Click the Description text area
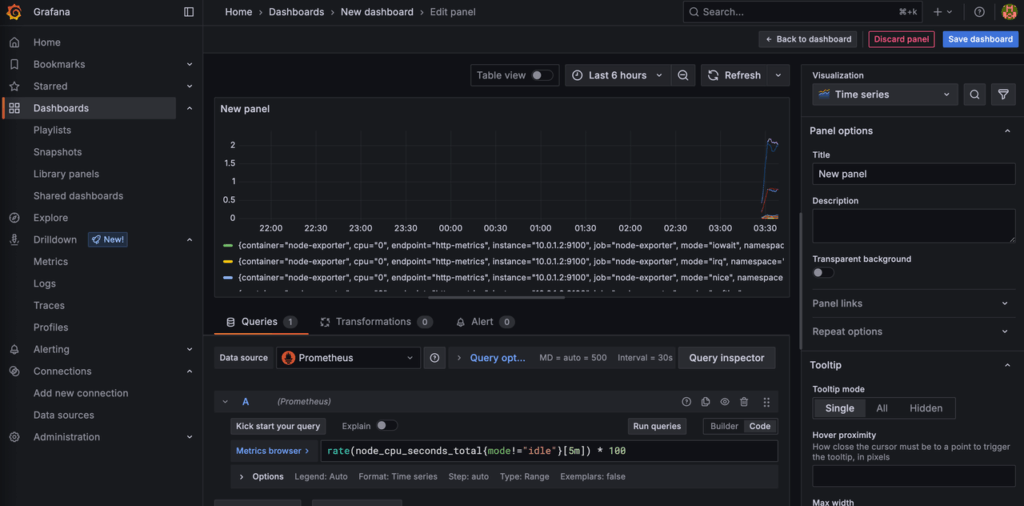The width and height of the screenshot is (1024, 506). pos(914,227)
